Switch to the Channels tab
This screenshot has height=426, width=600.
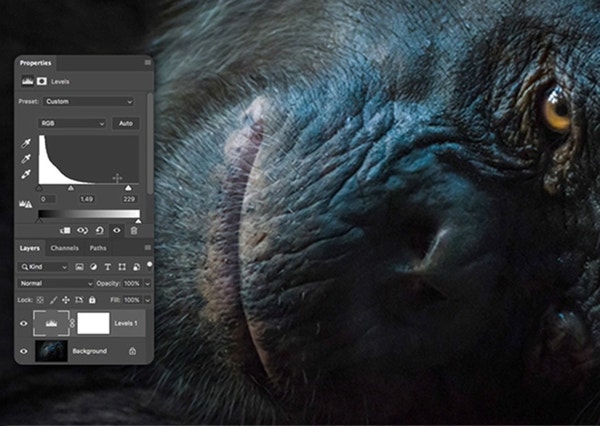coord(64,248)
